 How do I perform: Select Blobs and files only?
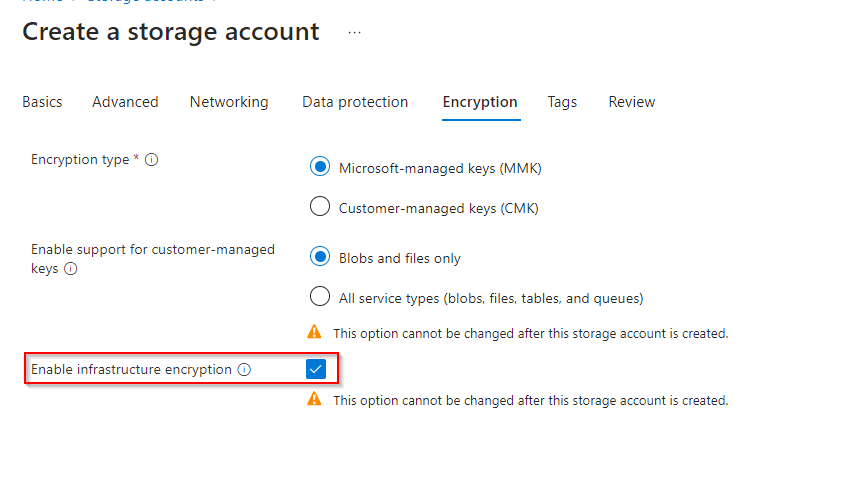click(x=320, y=258)
